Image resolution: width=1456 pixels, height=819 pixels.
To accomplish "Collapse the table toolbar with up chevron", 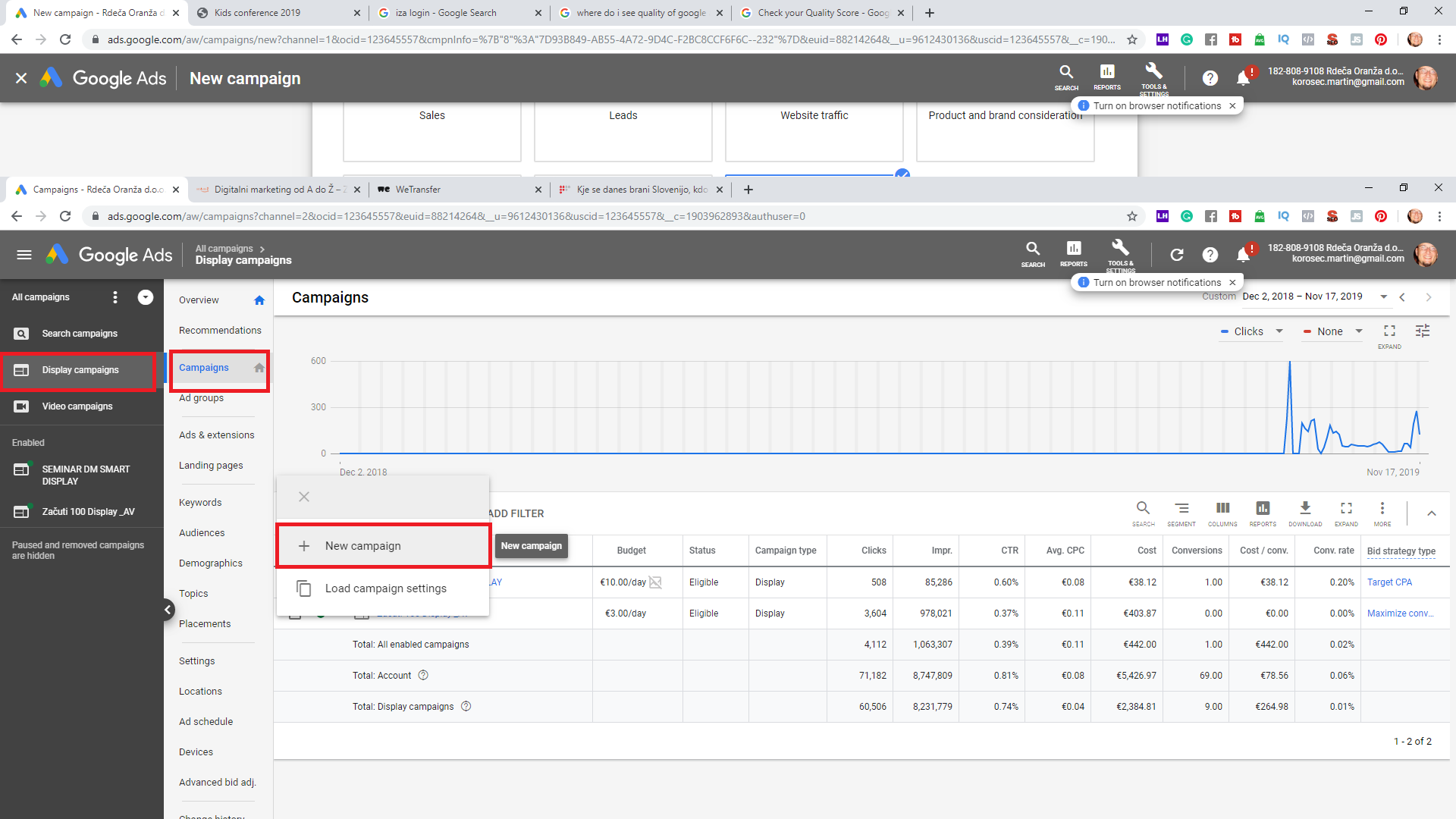I will [1432, 513].
